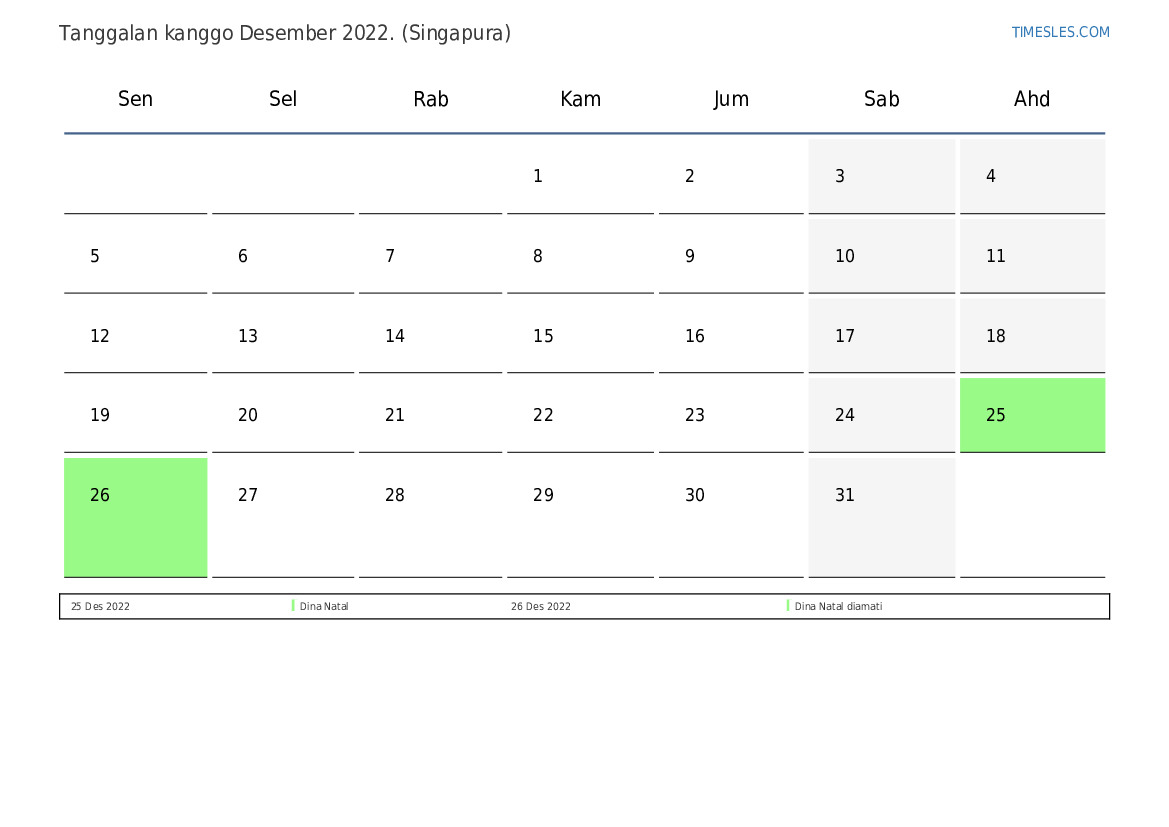Pick date 7 under Rab
The height and width of the screenshot is (827, 1169).
390,257
